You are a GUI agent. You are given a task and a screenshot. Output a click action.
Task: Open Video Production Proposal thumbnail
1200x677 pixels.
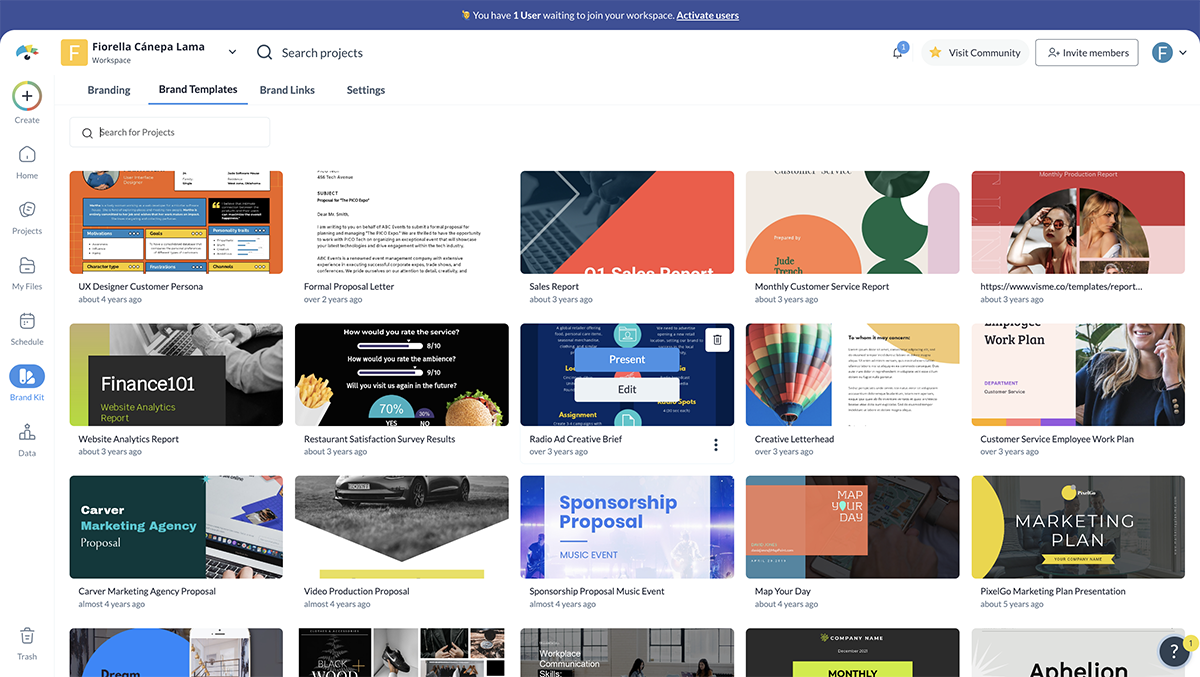click(x=402, y=527)
